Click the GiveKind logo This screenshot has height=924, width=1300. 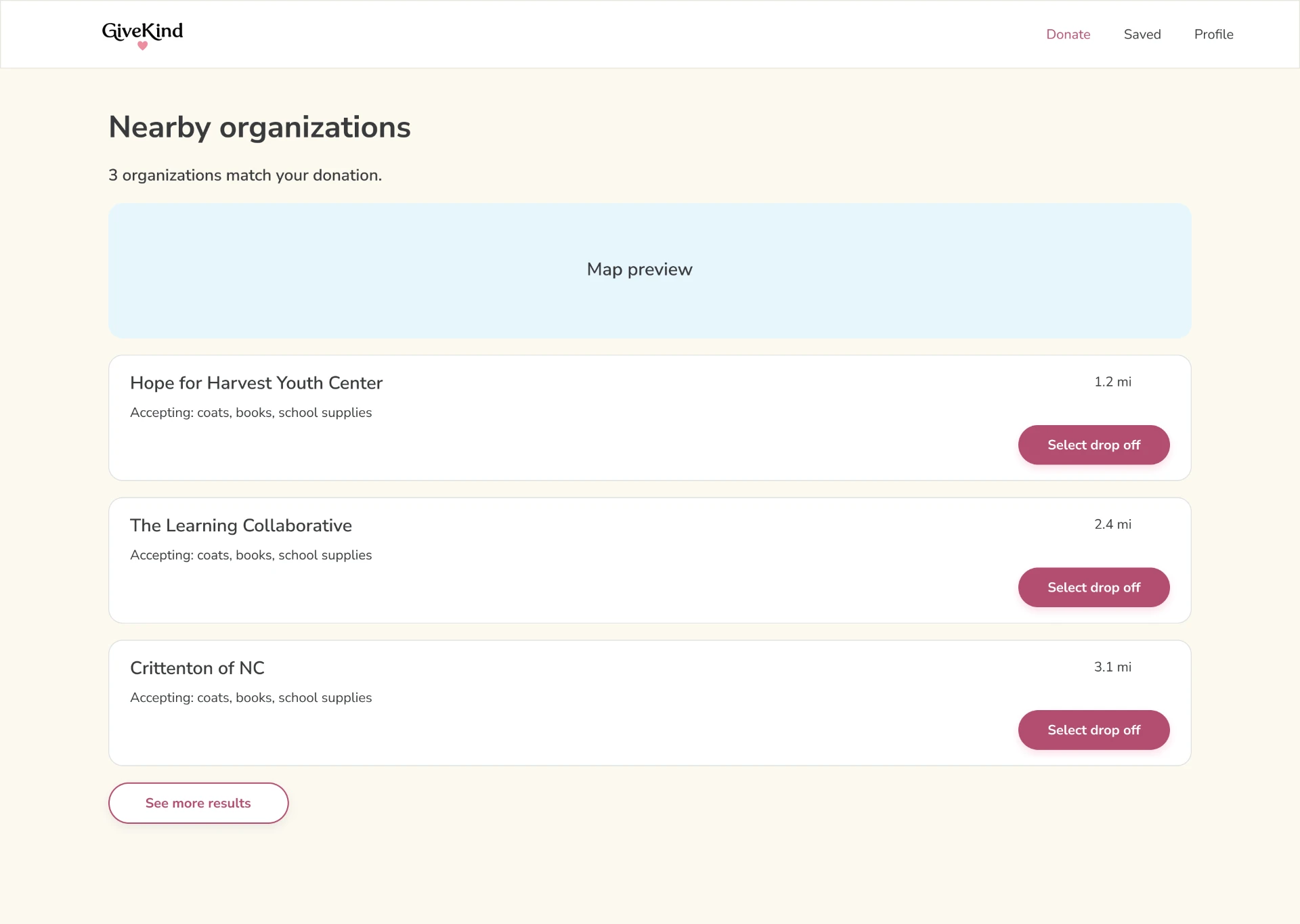click(x=142, y=35)
